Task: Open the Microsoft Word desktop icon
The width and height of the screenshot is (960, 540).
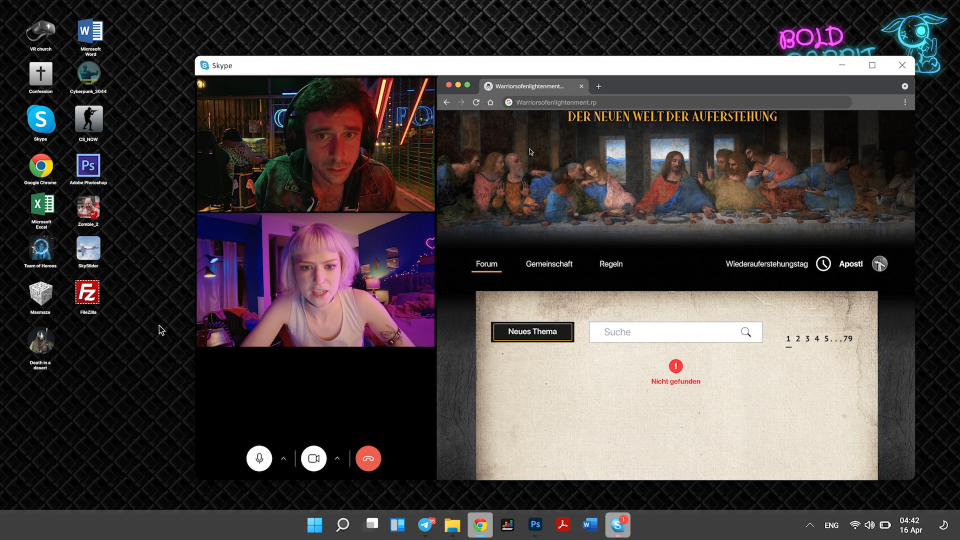Action: [90, 37]
